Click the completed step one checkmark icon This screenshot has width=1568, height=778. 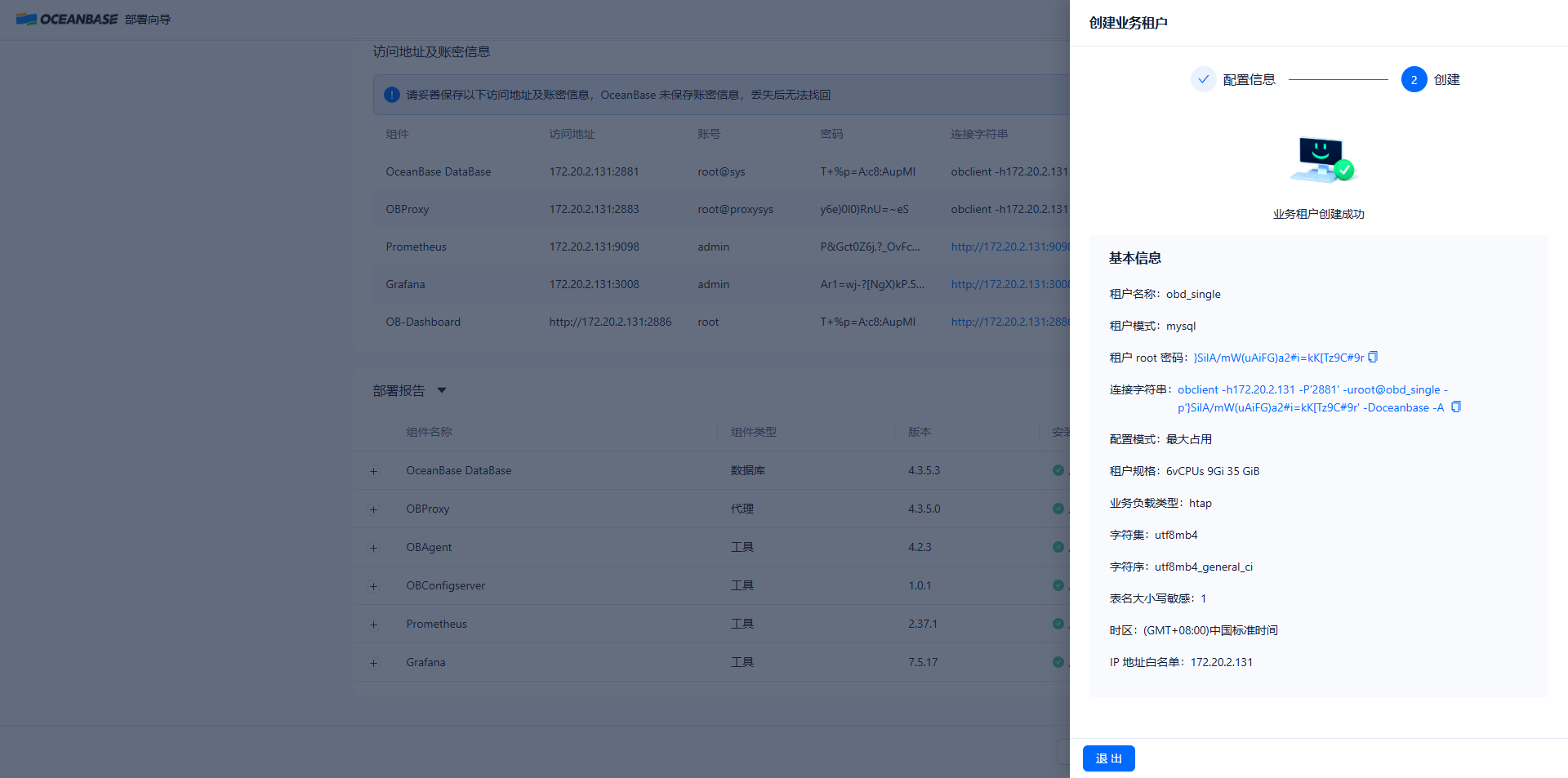(x=1203, y=79)
